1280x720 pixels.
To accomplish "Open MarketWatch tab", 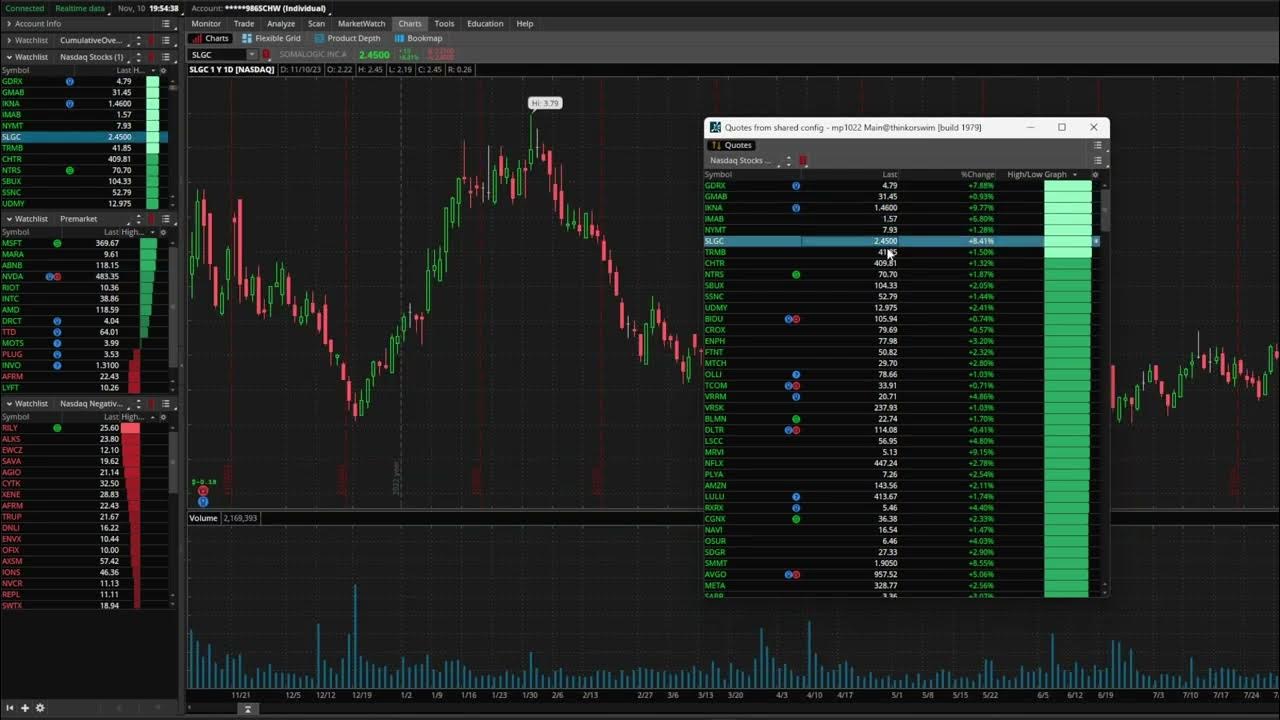I will coord(362,23).
